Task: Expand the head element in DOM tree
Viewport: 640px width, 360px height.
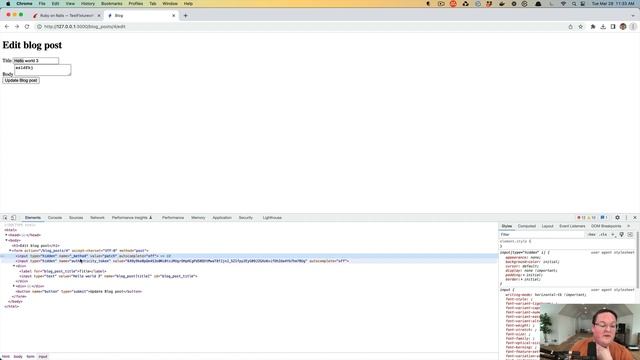Action: tap(6, 235)
